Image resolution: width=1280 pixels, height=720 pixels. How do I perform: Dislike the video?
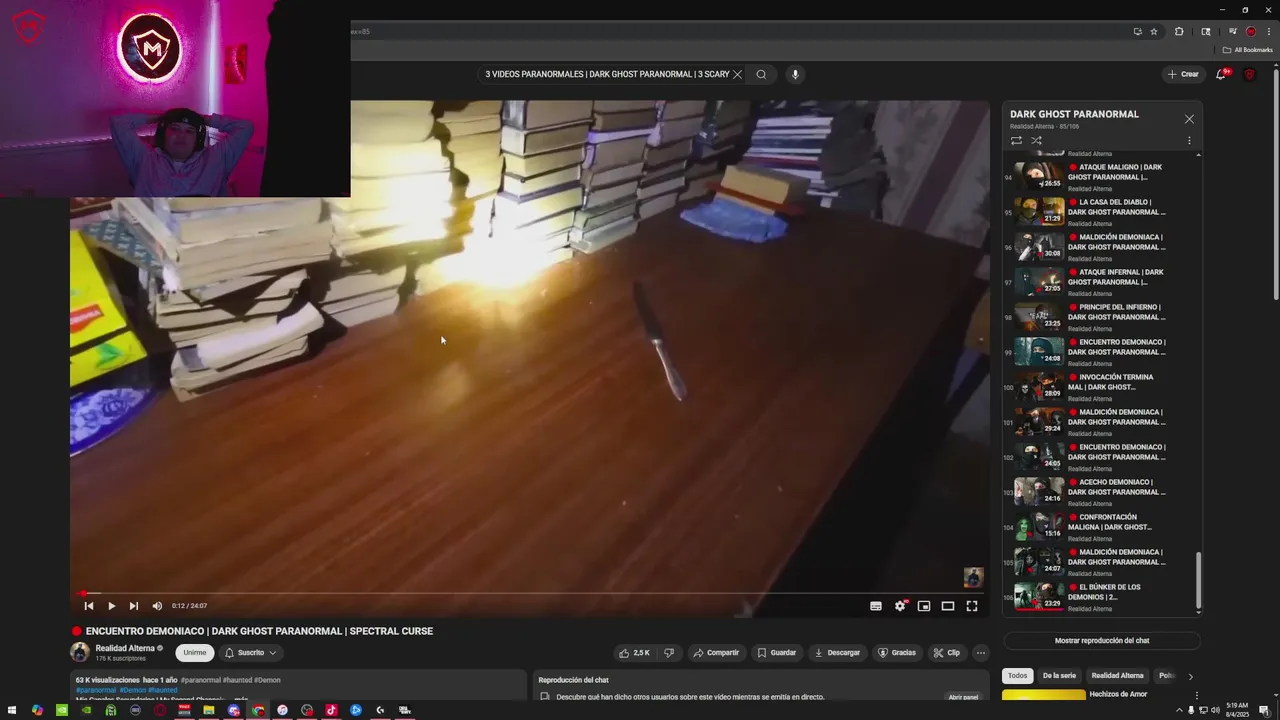[x=669, y=653]
